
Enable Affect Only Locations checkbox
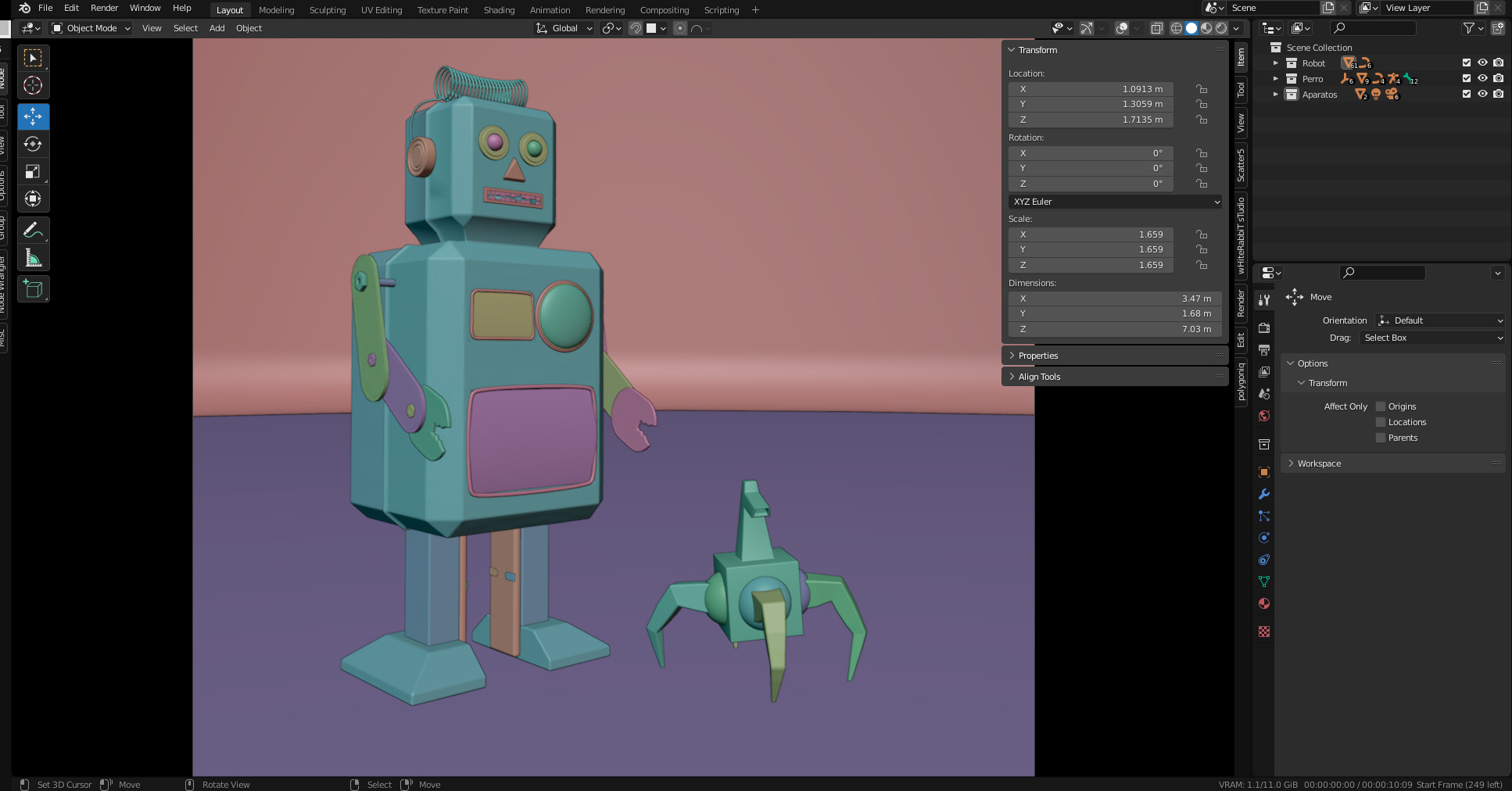click(x=1381, y=422)
